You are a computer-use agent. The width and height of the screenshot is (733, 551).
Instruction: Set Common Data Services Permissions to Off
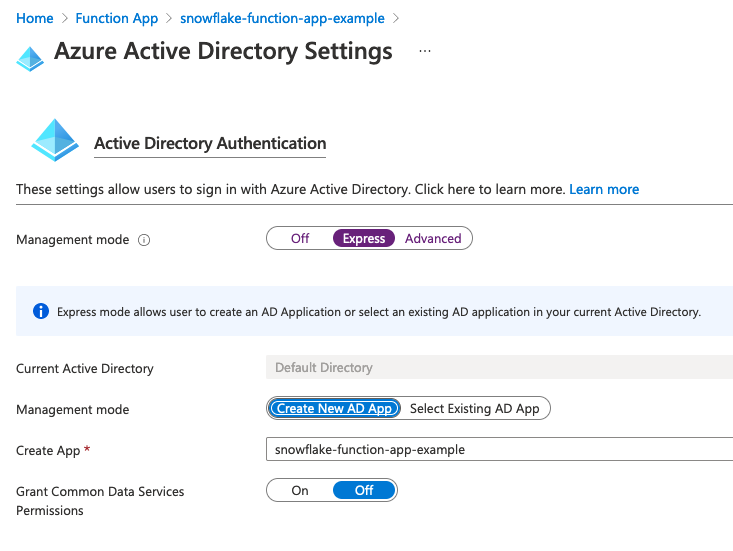[364, 490]
